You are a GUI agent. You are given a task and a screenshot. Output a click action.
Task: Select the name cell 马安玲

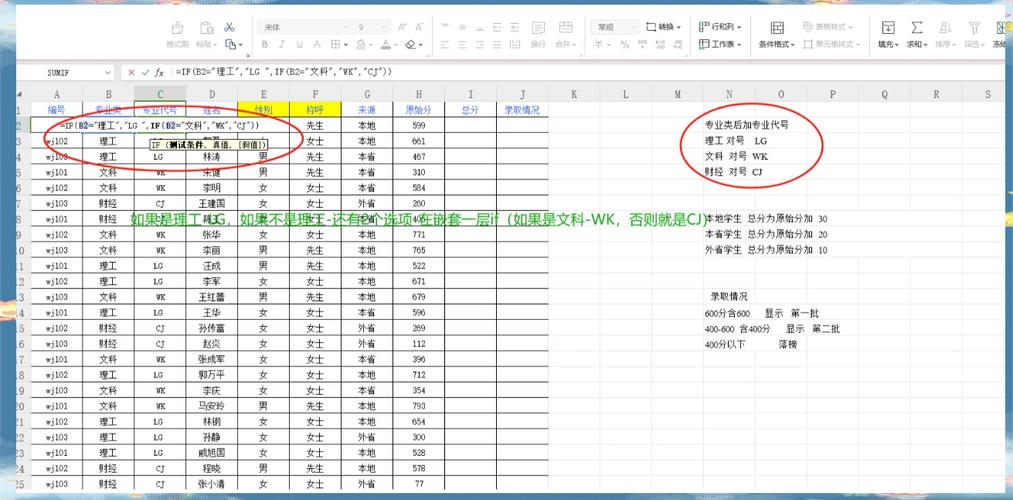pyautogui.click(x=212, y=406)
